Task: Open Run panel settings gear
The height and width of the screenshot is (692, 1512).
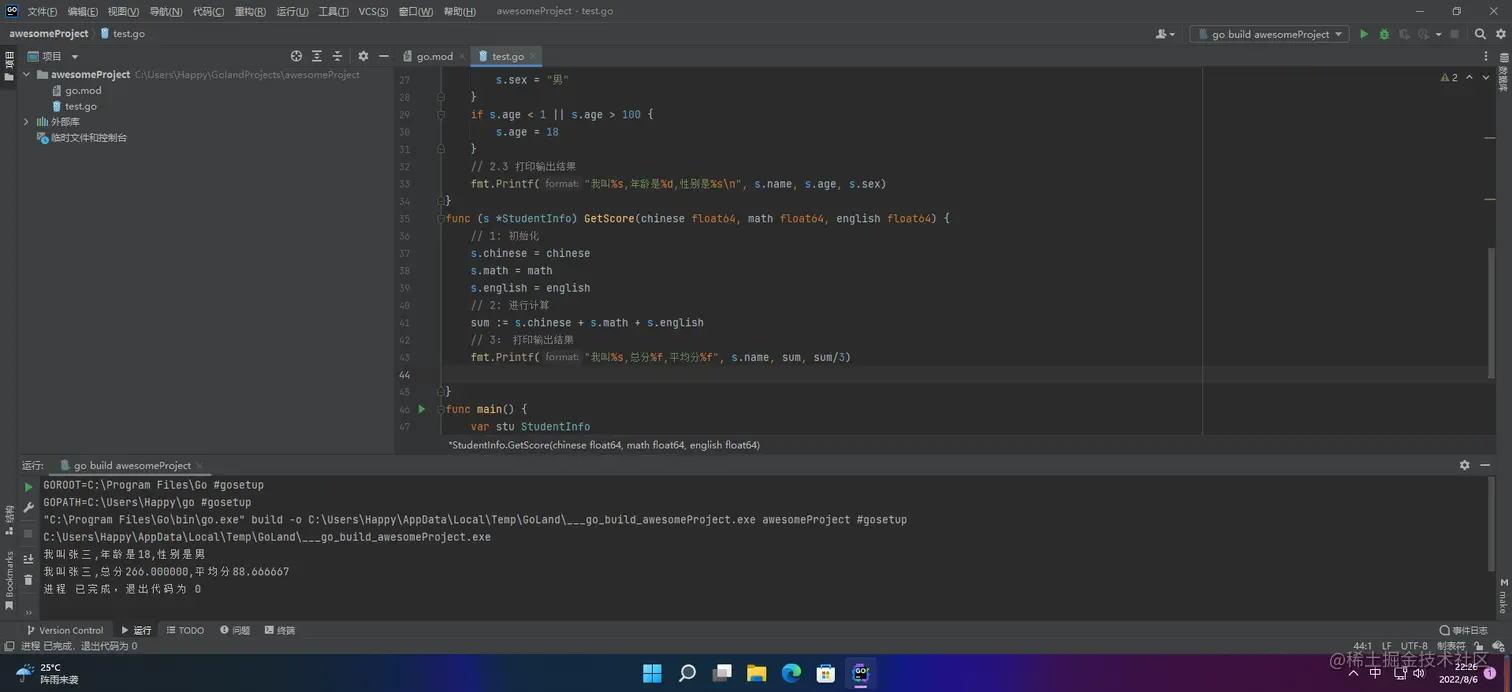Action: 1465,465
